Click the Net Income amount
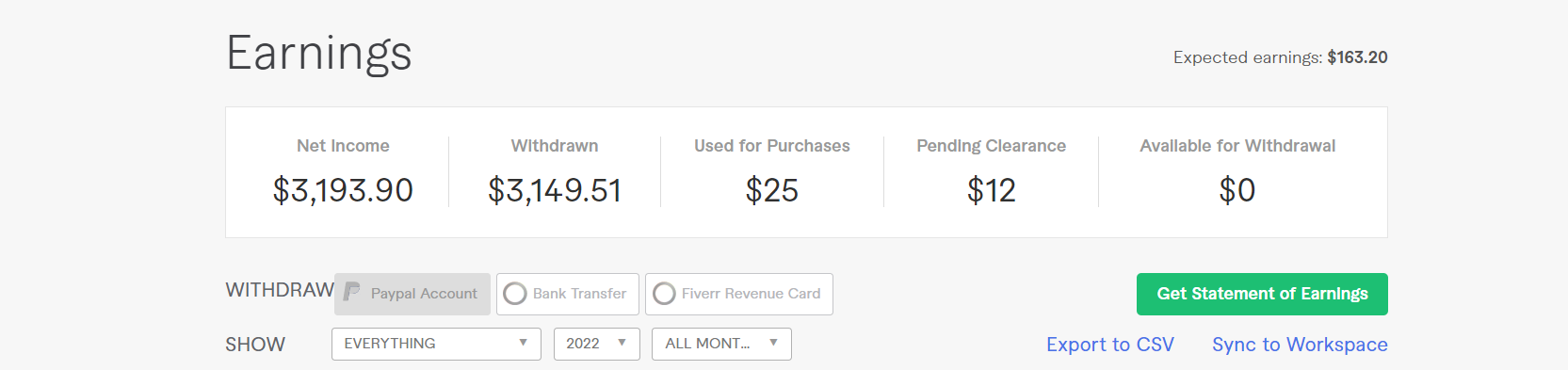The image size is (1568, 370). tap(343, 190)
